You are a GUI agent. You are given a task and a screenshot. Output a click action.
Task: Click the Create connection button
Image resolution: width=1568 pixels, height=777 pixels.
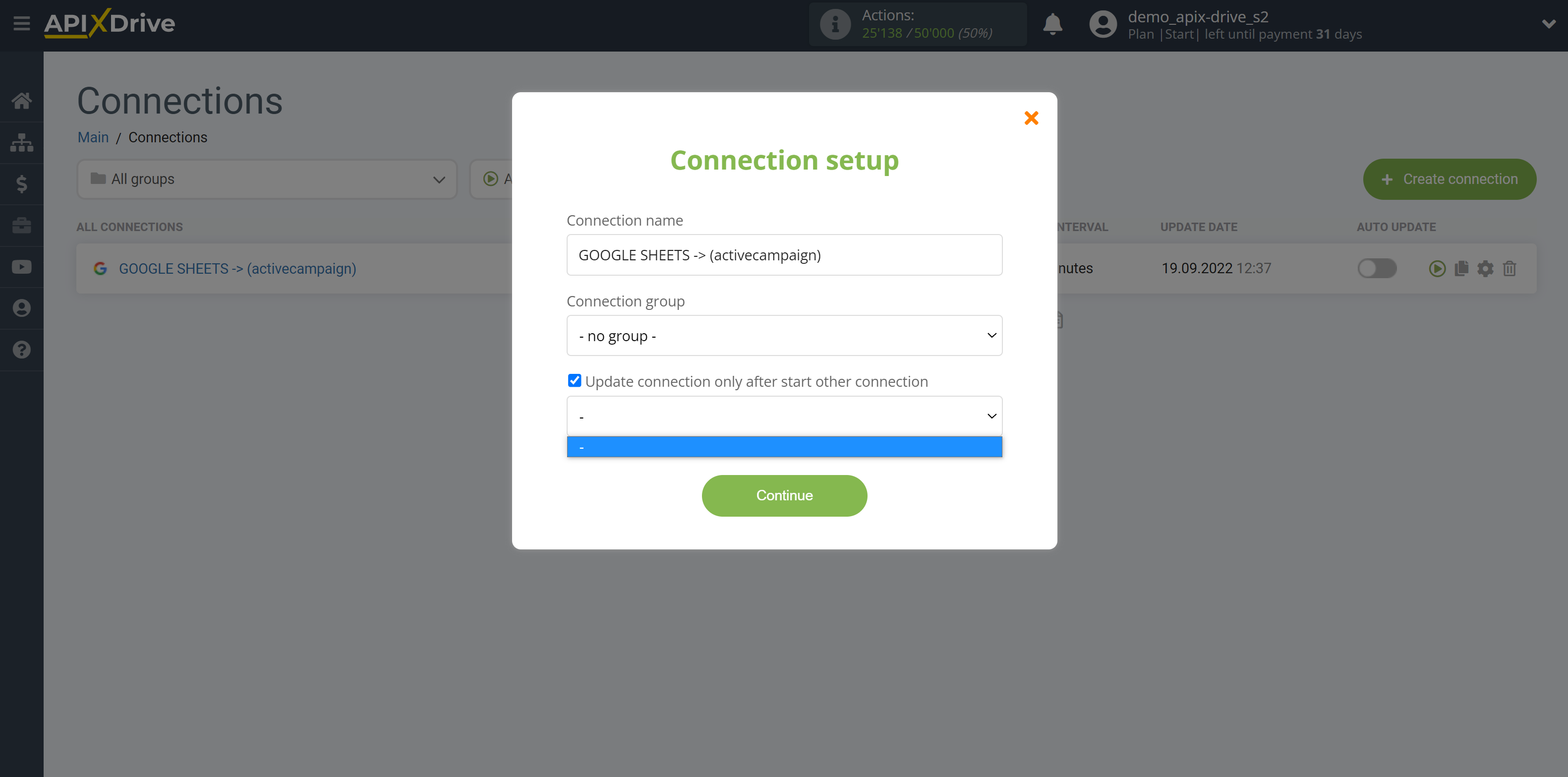pos(1450,179)
